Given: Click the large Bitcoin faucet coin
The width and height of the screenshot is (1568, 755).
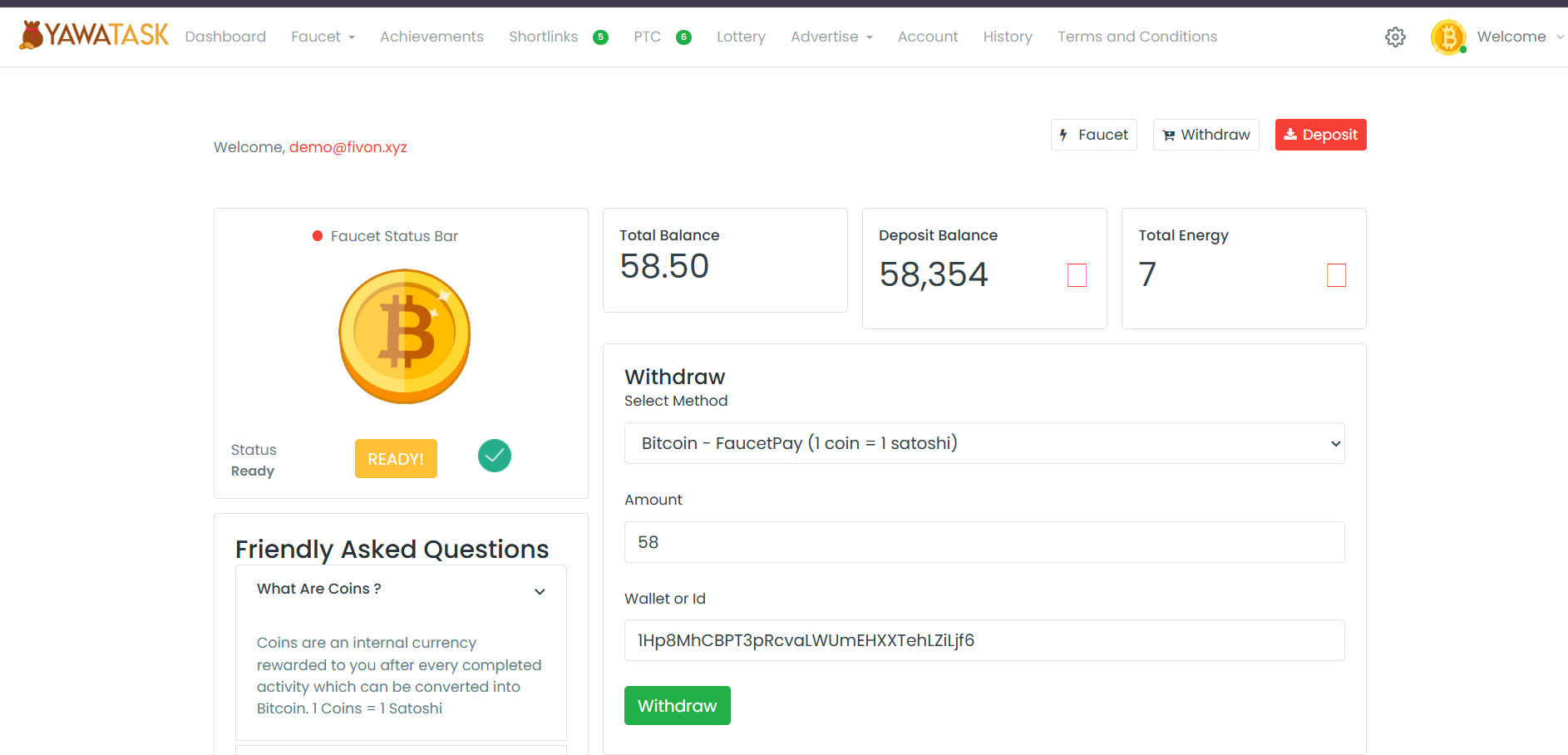Looking at the screenshot, I should click(x=405, y=336).
